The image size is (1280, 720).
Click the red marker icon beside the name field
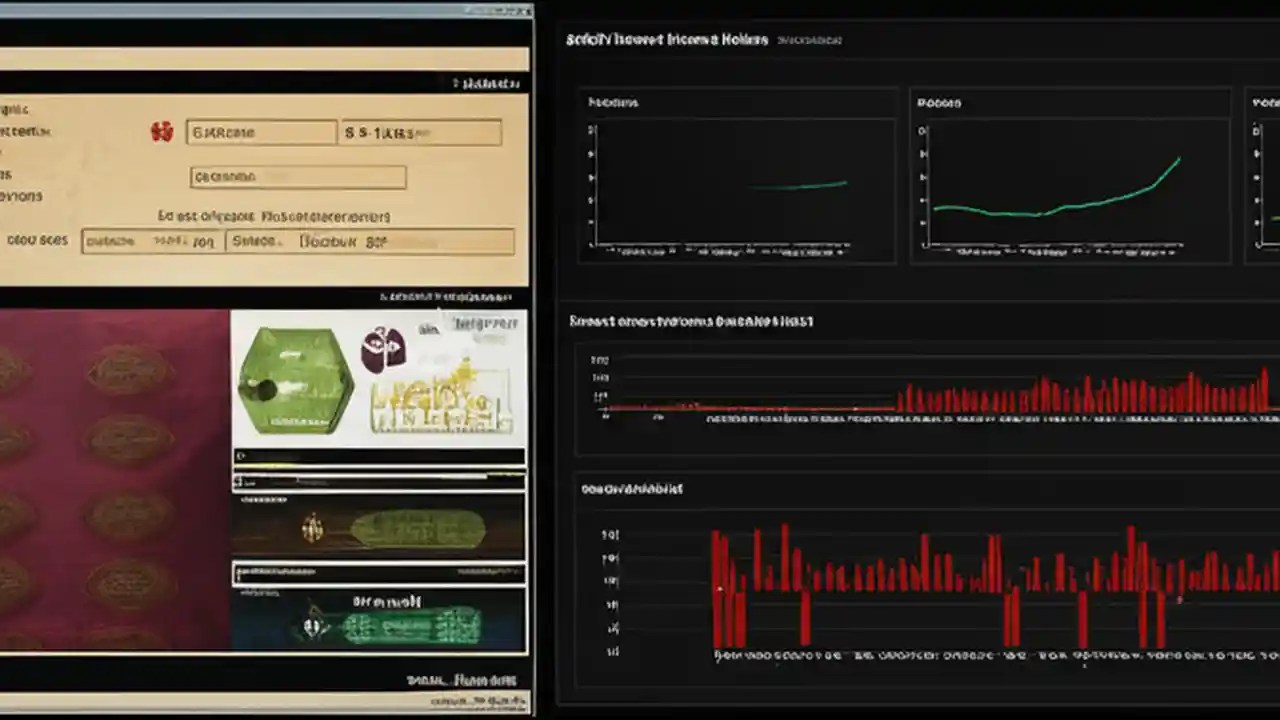[163, 131]
